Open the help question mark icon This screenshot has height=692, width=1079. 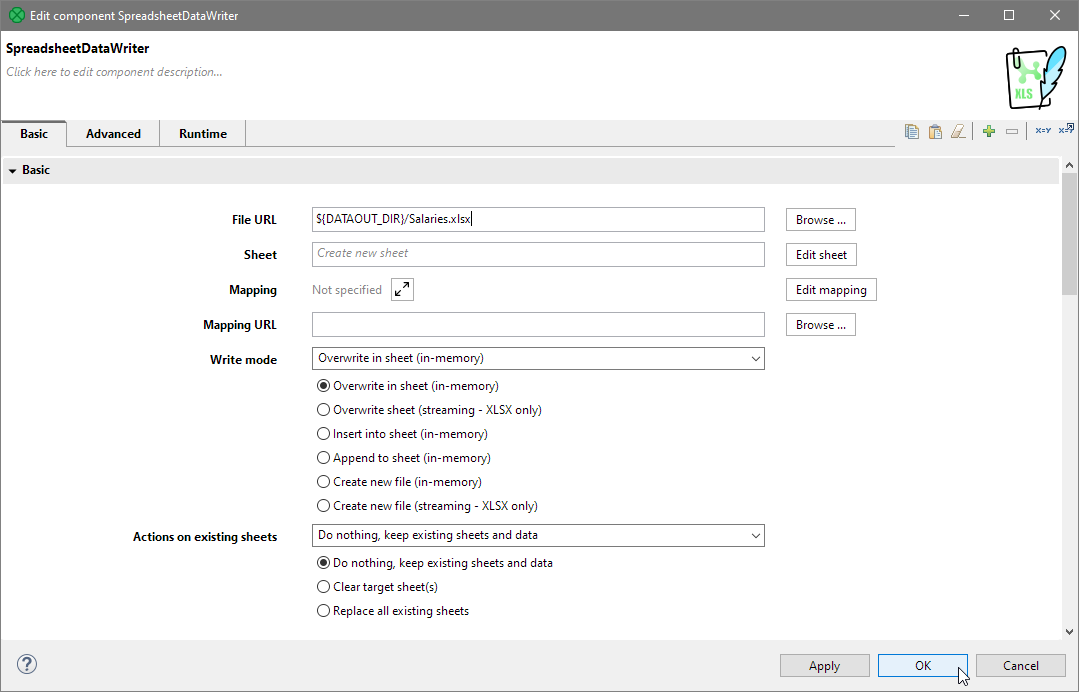(x=27, y=664)
